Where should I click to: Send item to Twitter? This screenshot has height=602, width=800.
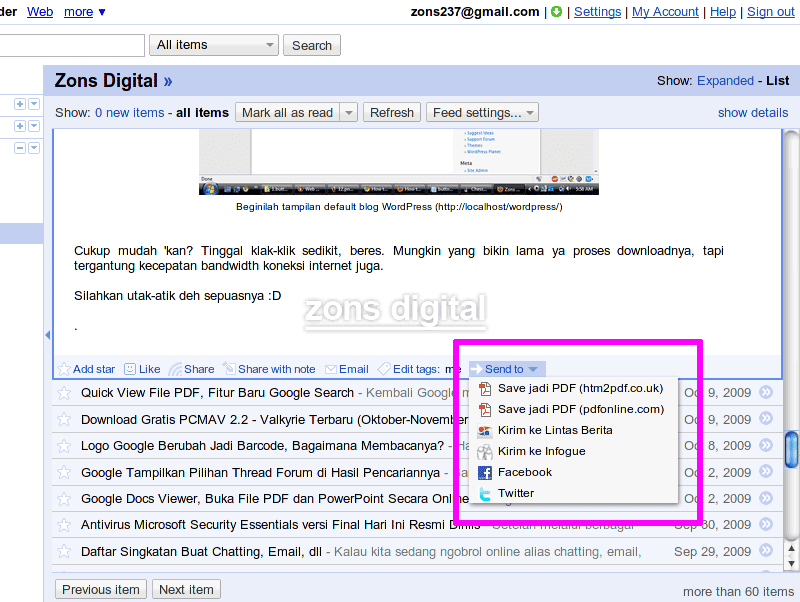(x=573, y=493)
